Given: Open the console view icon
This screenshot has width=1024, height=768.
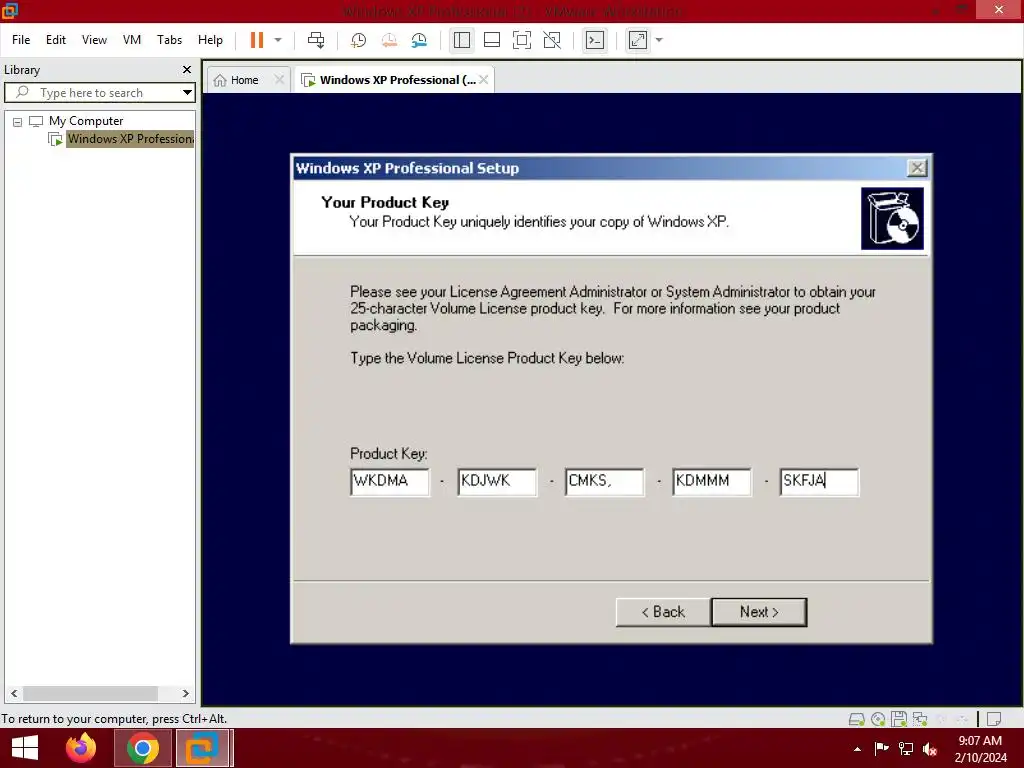Looking at the screenshot, I should click(x=594, y=40).
